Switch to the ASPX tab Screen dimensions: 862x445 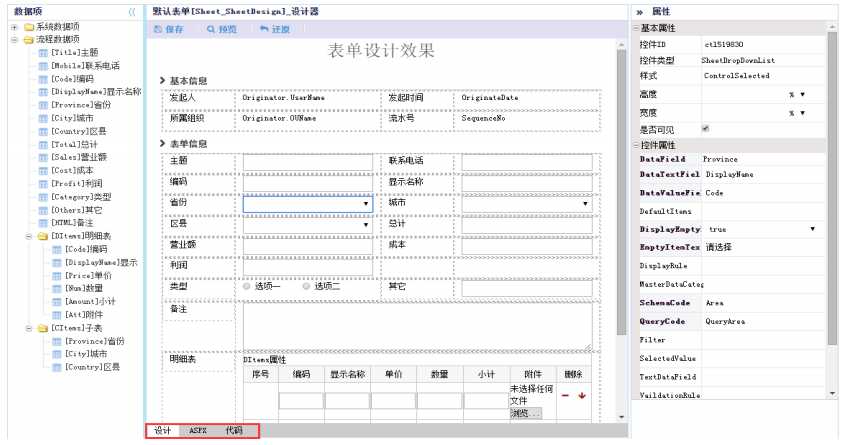point(198,431)
